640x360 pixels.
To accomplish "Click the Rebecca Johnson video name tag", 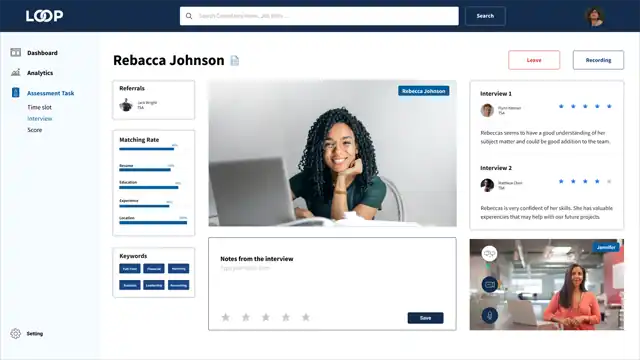I will 424,91.
